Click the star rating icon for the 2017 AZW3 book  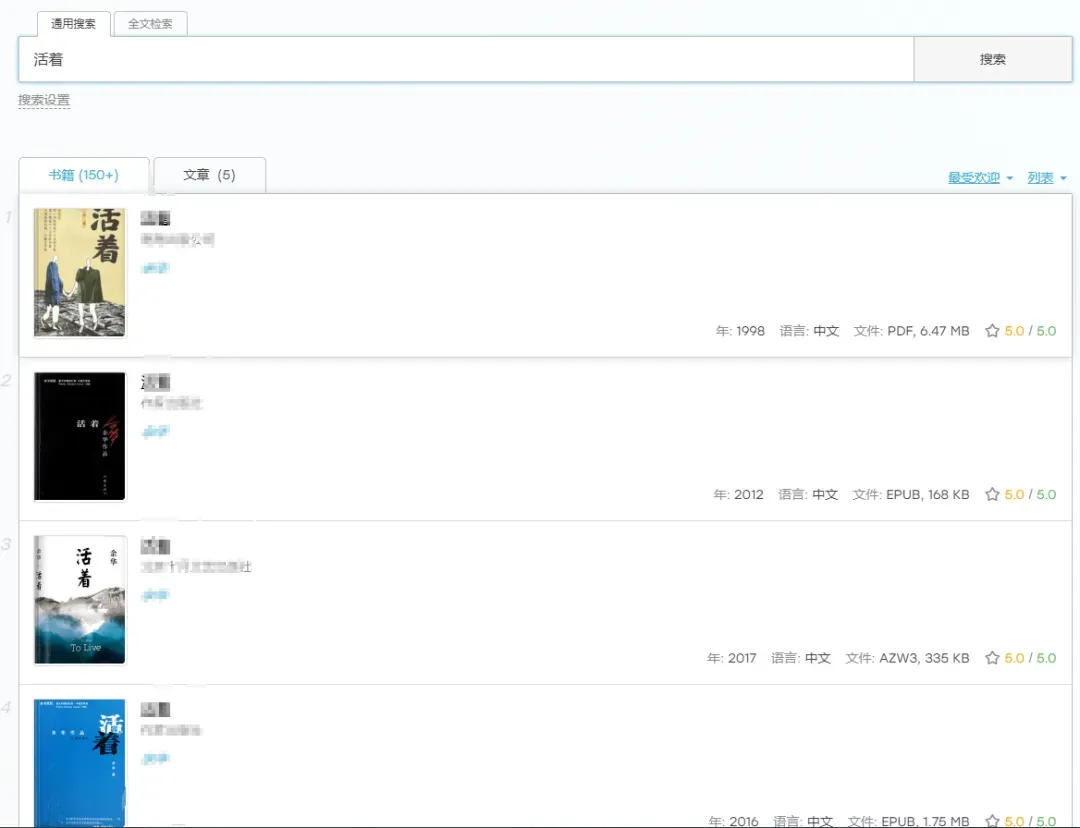tap(992, 658)
